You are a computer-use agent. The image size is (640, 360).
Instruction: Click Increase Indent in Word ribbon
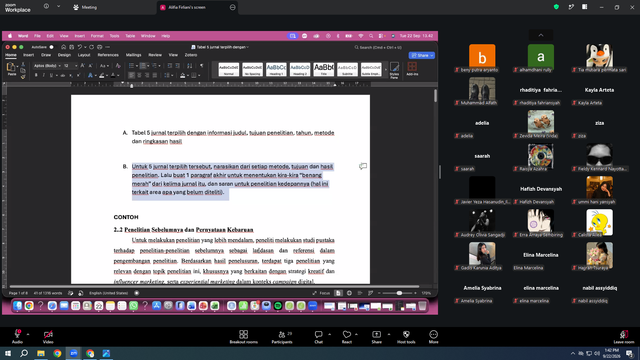[178, 66]
